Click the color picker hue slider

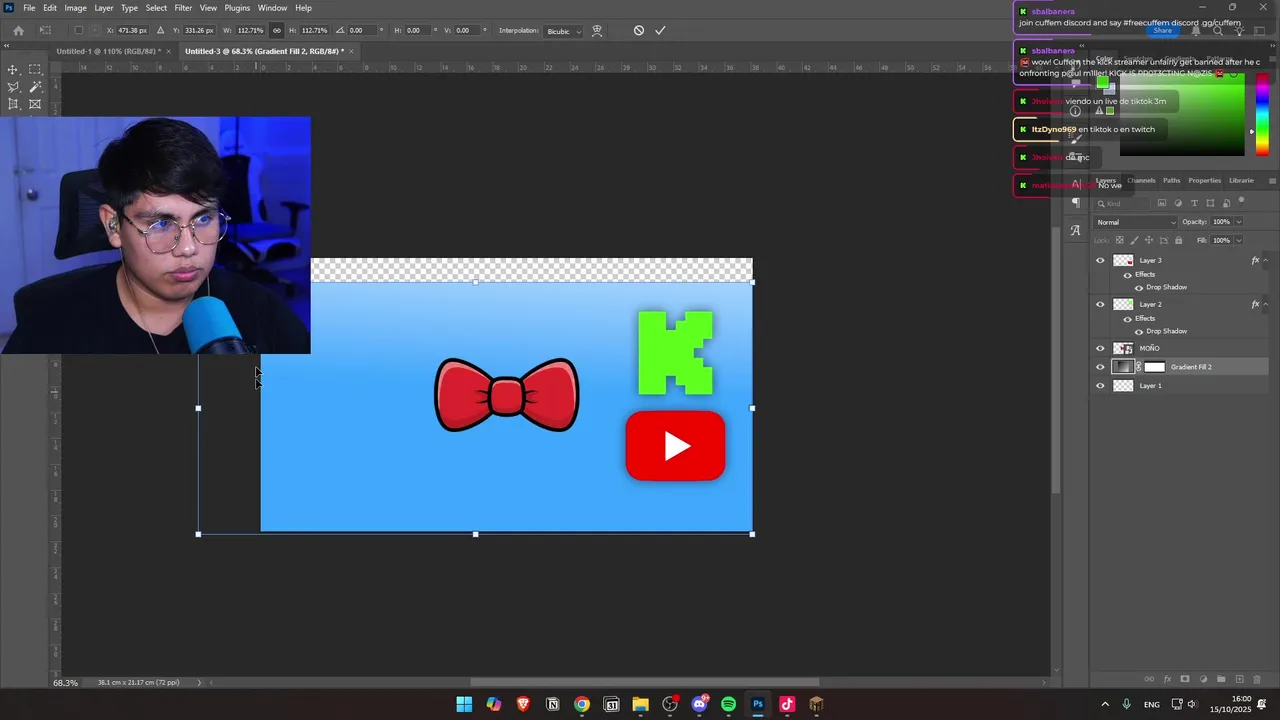(x=1262, y=115)
